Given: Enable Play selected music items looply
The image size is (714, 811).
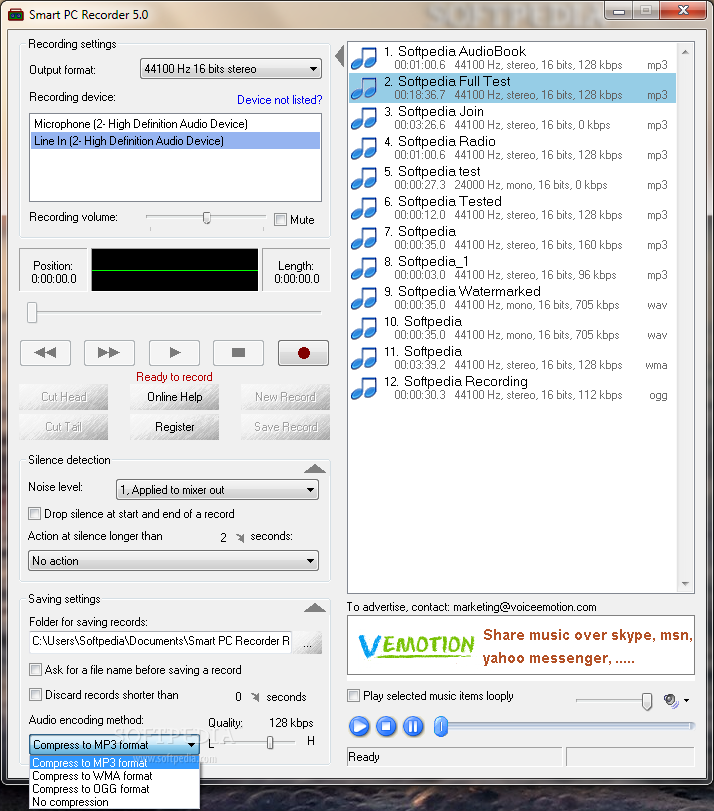Looking at the screenshot, I should tap(353, 696).
